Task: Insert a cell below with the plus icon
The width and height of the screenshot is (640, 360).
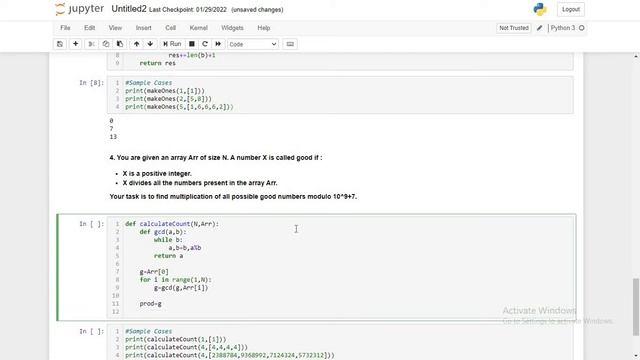Action: tap(76, 44)
